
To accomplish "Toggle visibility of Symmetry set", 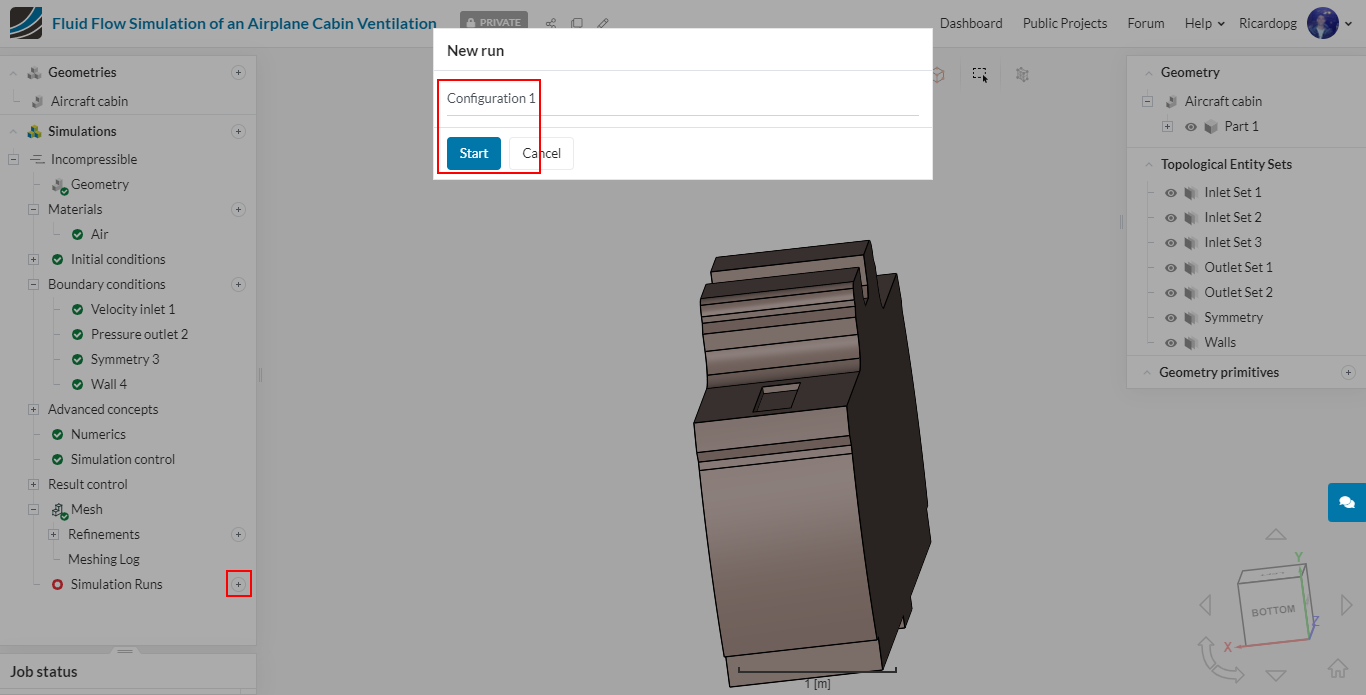I will tap(1171, 318).
